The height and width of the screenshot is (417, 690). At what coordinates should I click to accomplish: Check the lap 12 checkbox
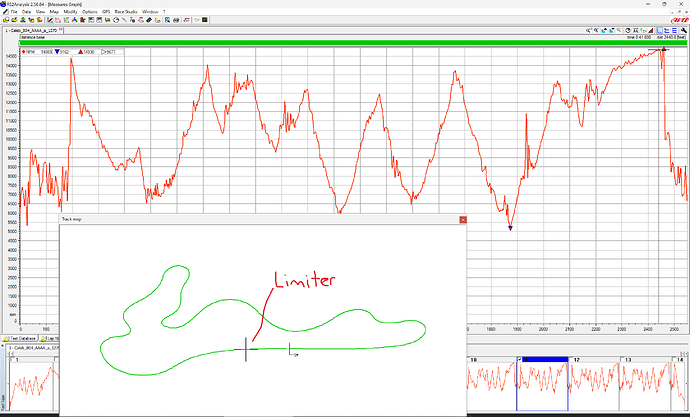click(x=571, y=360)
